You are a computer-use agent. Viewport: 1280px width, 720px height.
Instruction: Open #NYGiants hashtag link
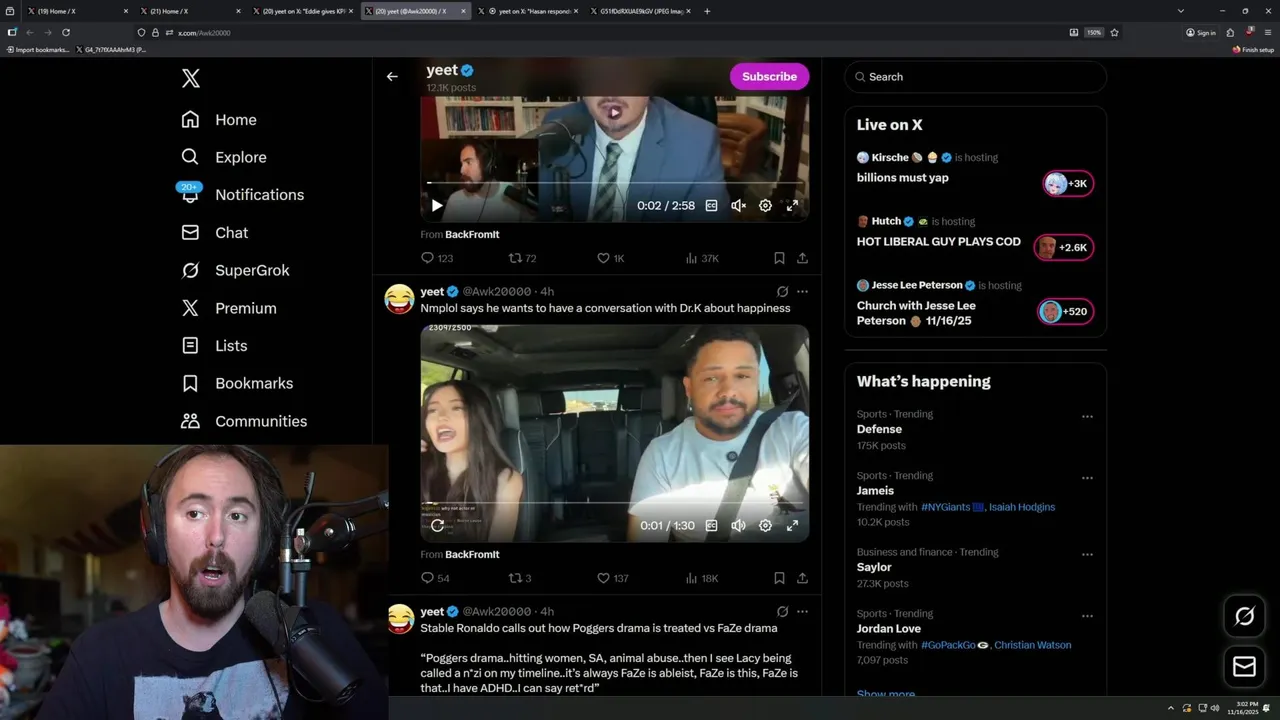coord(951,507)
